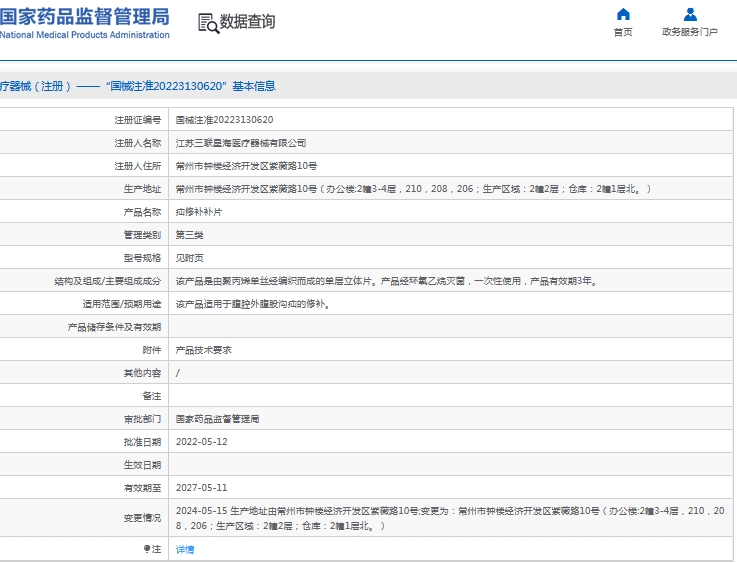This screenshot has height=564, width=737.
Task: Click the 其他内容 row label
Action: tap(142, 373)
